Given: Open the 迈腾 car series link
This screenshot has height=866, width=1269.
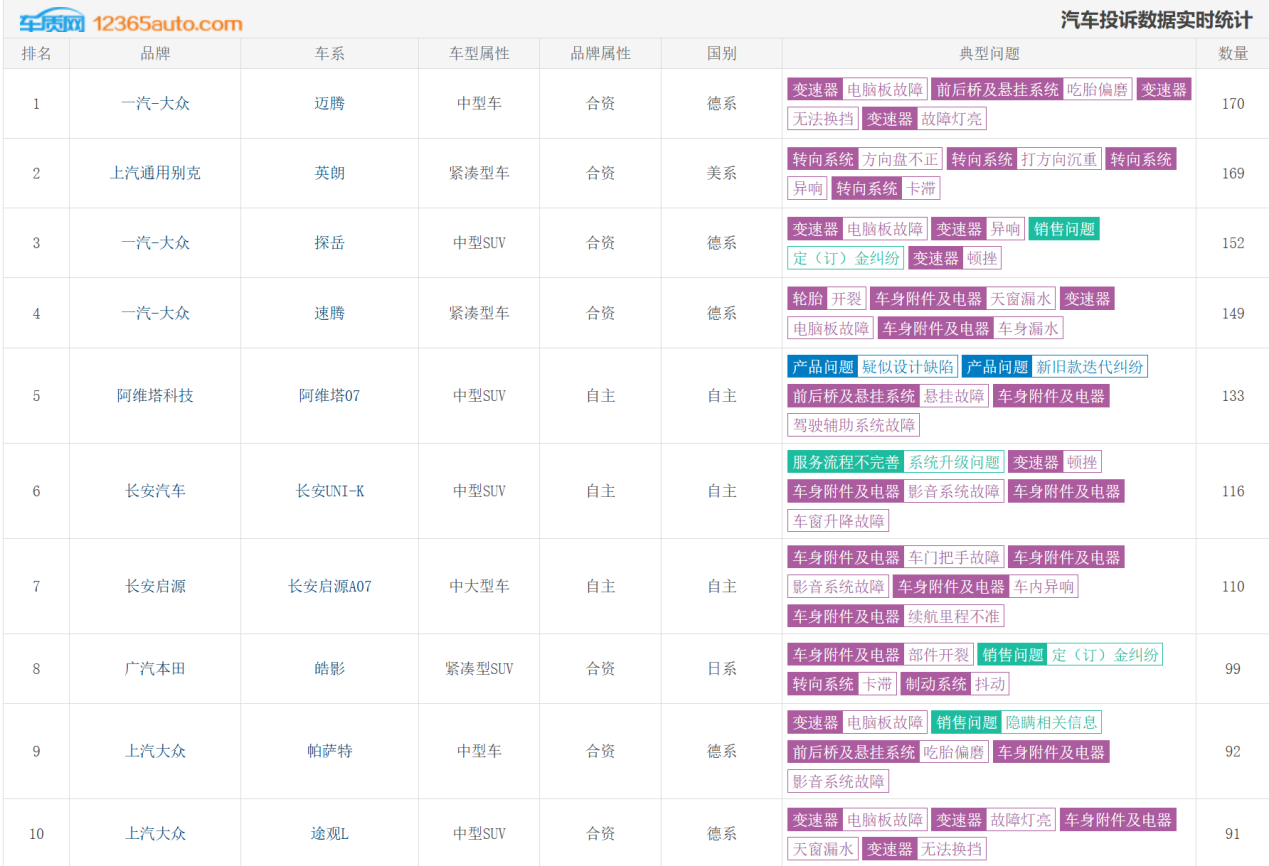Looking at the screenshot, I should tap(329, 103).
